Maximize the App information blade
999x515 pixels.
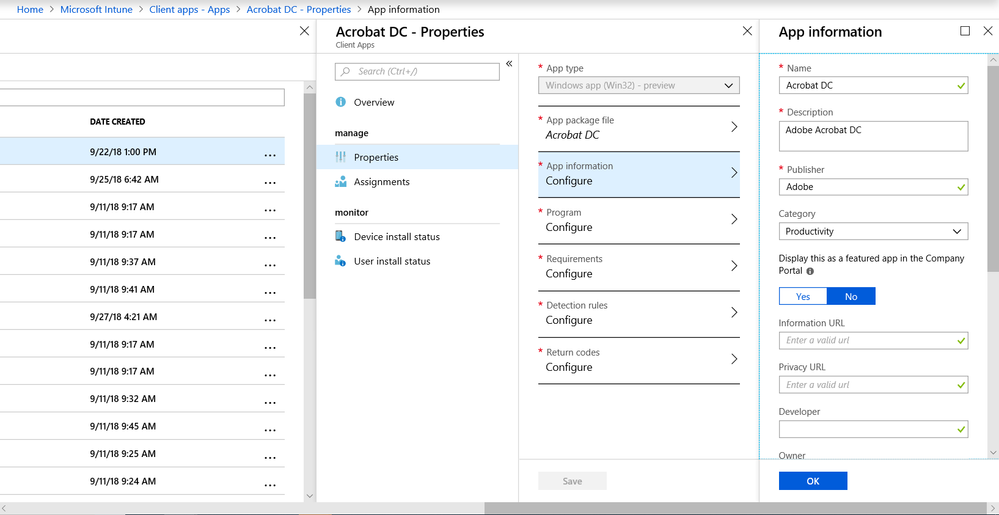[x=965, y=31]
